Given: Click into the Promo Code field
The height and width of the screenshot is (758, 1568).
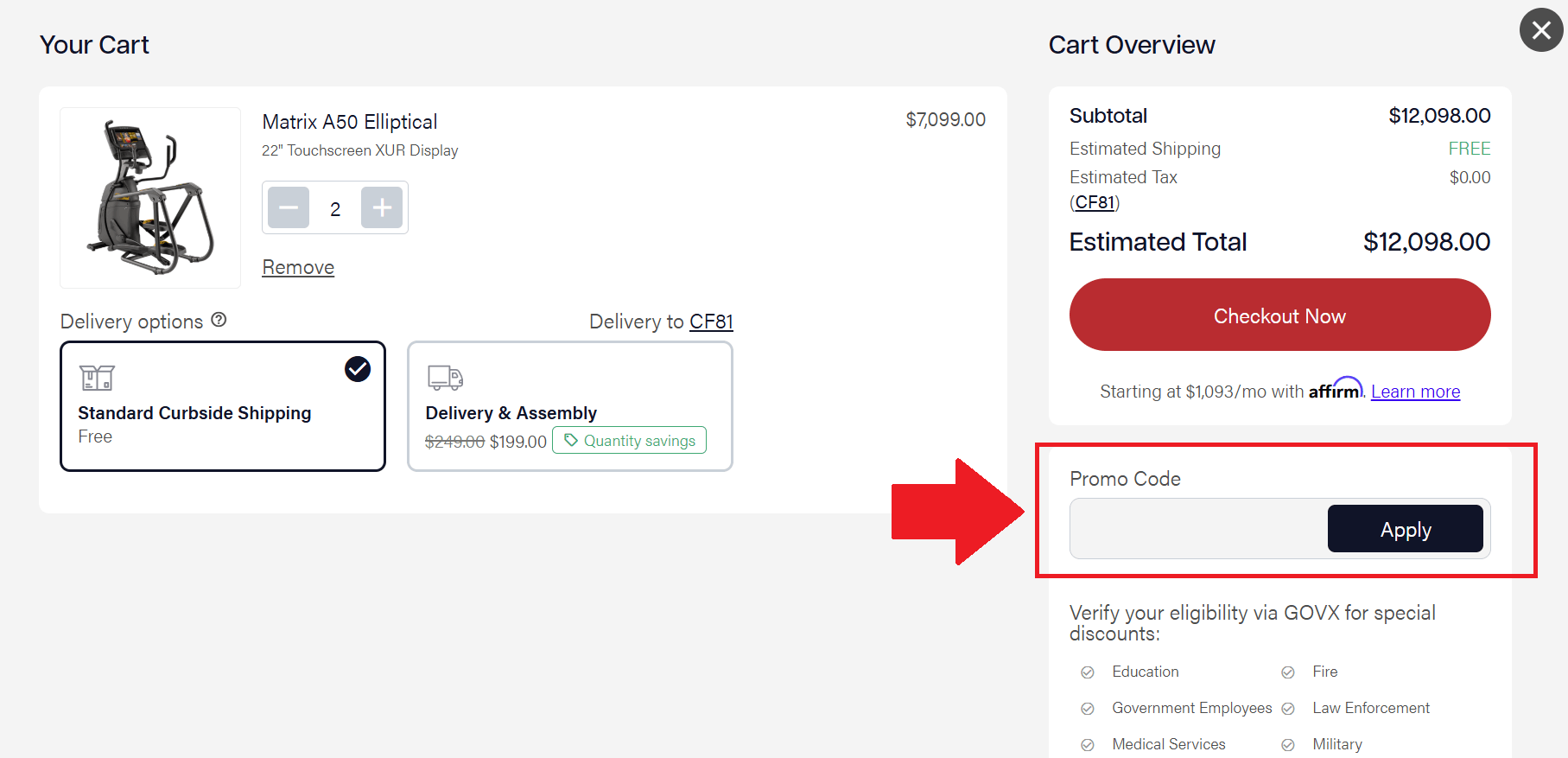Looking at the screenshot, I should pyautogui.click(x=1198, y=529).
